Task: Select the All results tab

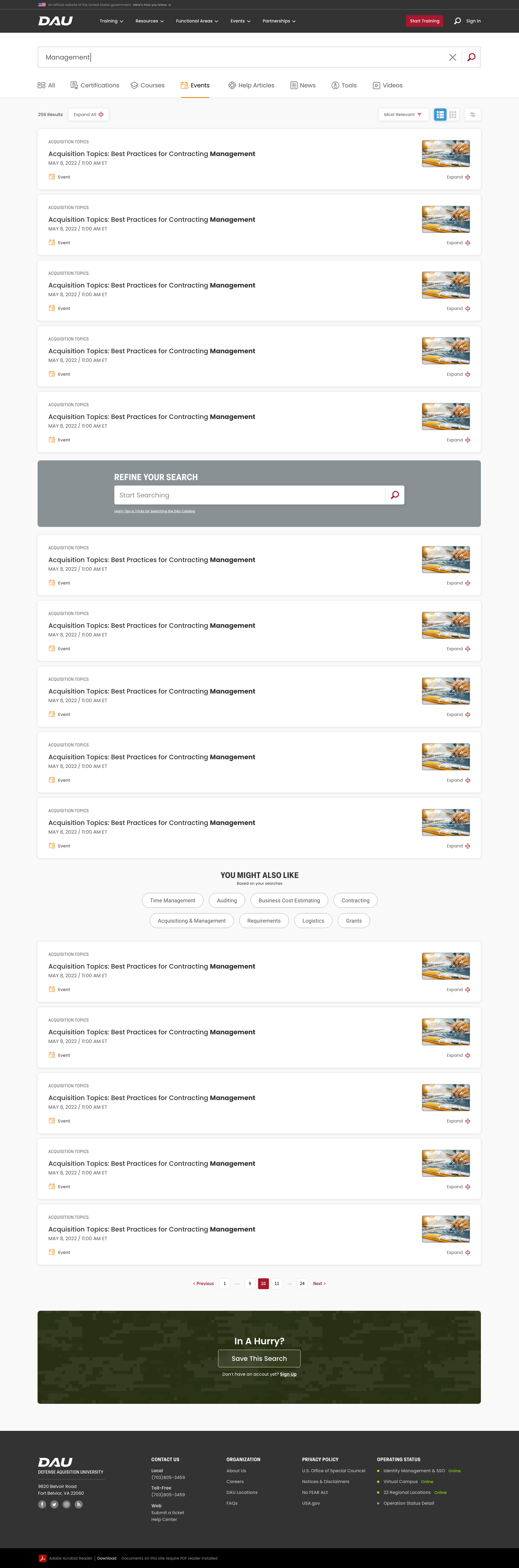Action: click(46, 85)
